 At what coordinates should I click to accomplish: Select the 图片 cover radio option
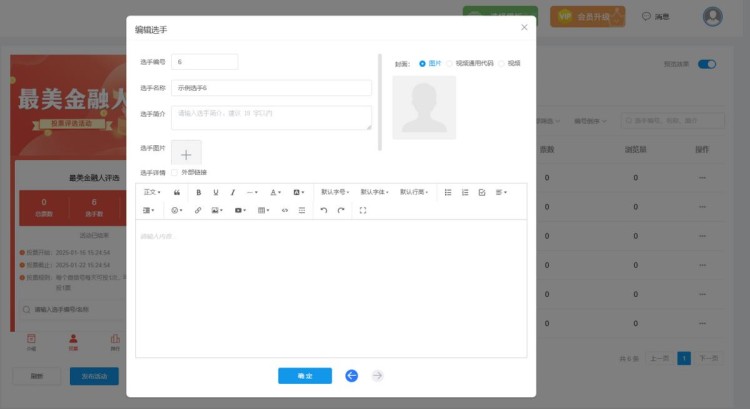[422, 63]
